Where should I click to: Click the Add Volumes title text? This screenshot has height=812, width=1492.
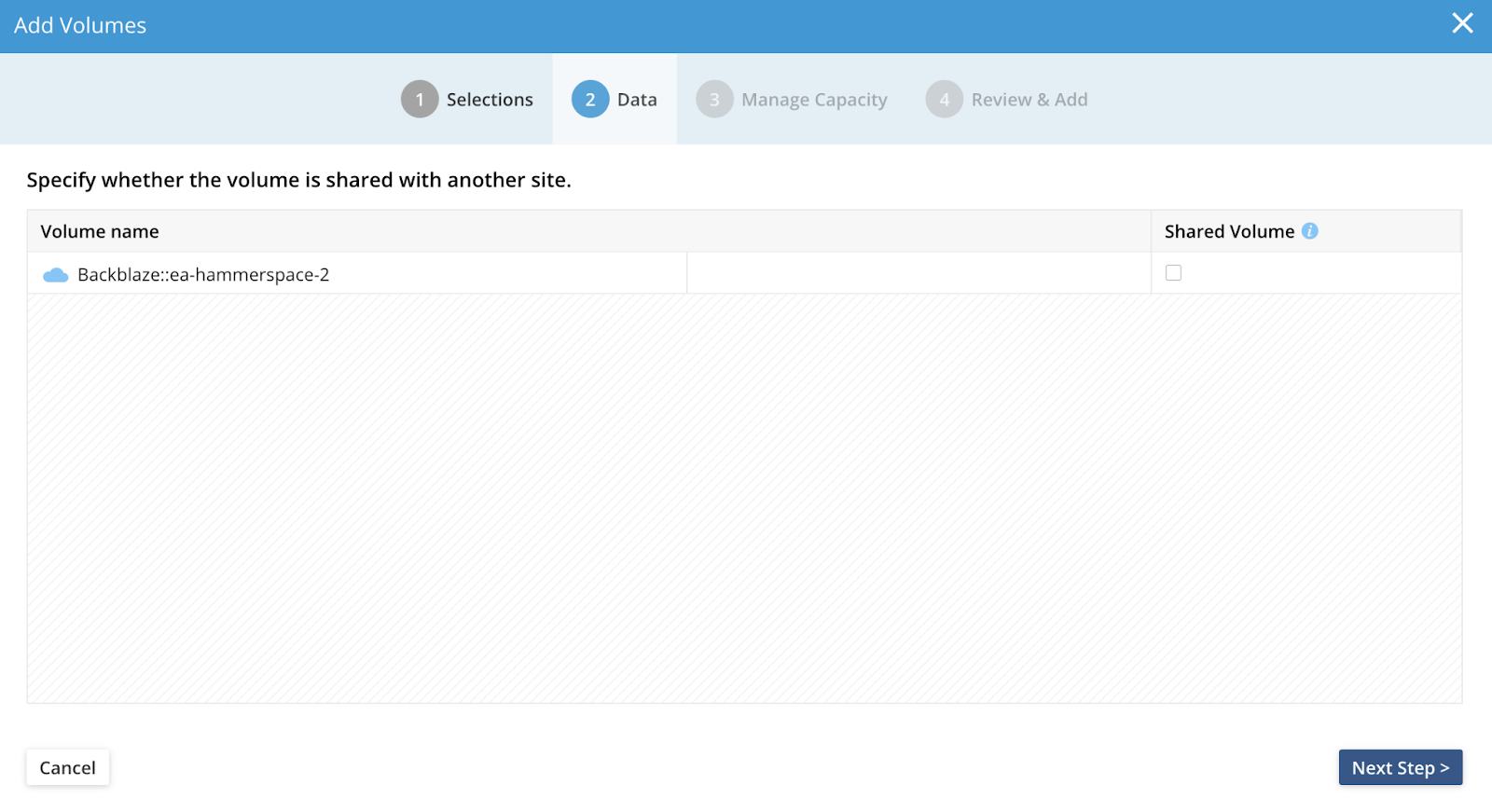(80, 25)
